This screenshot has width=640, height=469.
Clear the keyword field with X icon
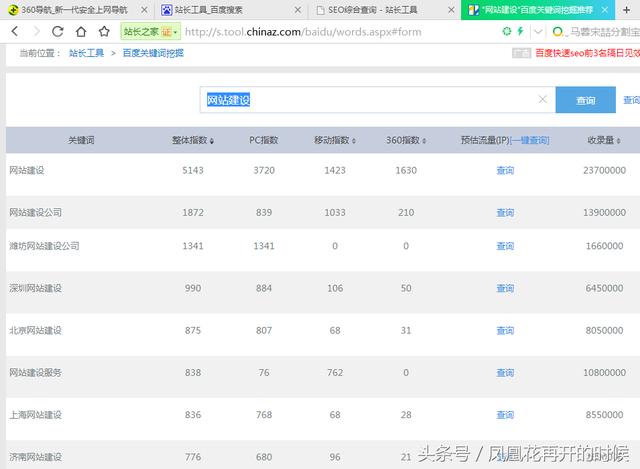click(x=542, y=99)
